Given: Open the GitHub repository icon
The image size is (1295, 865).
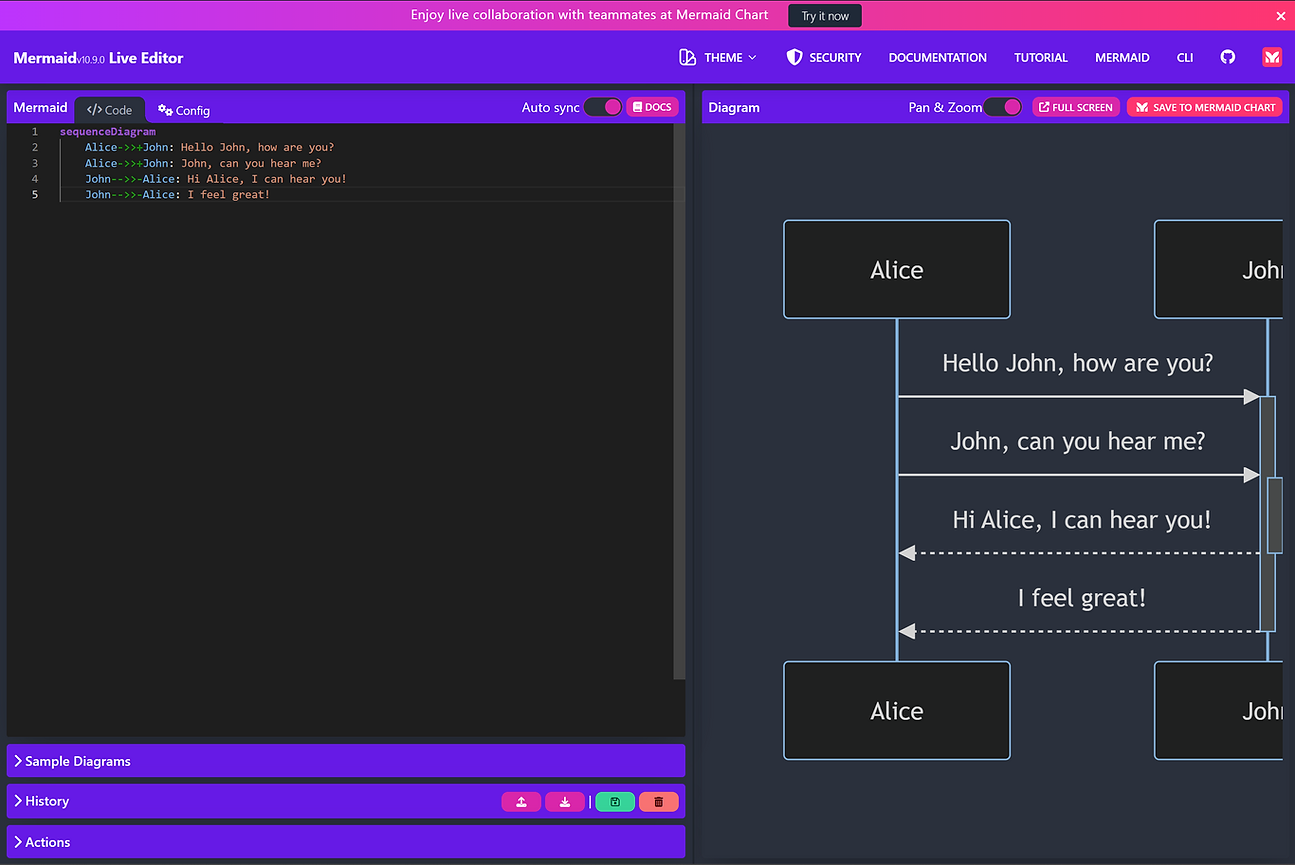Looking at the screenshot, I should [1228, 58].
